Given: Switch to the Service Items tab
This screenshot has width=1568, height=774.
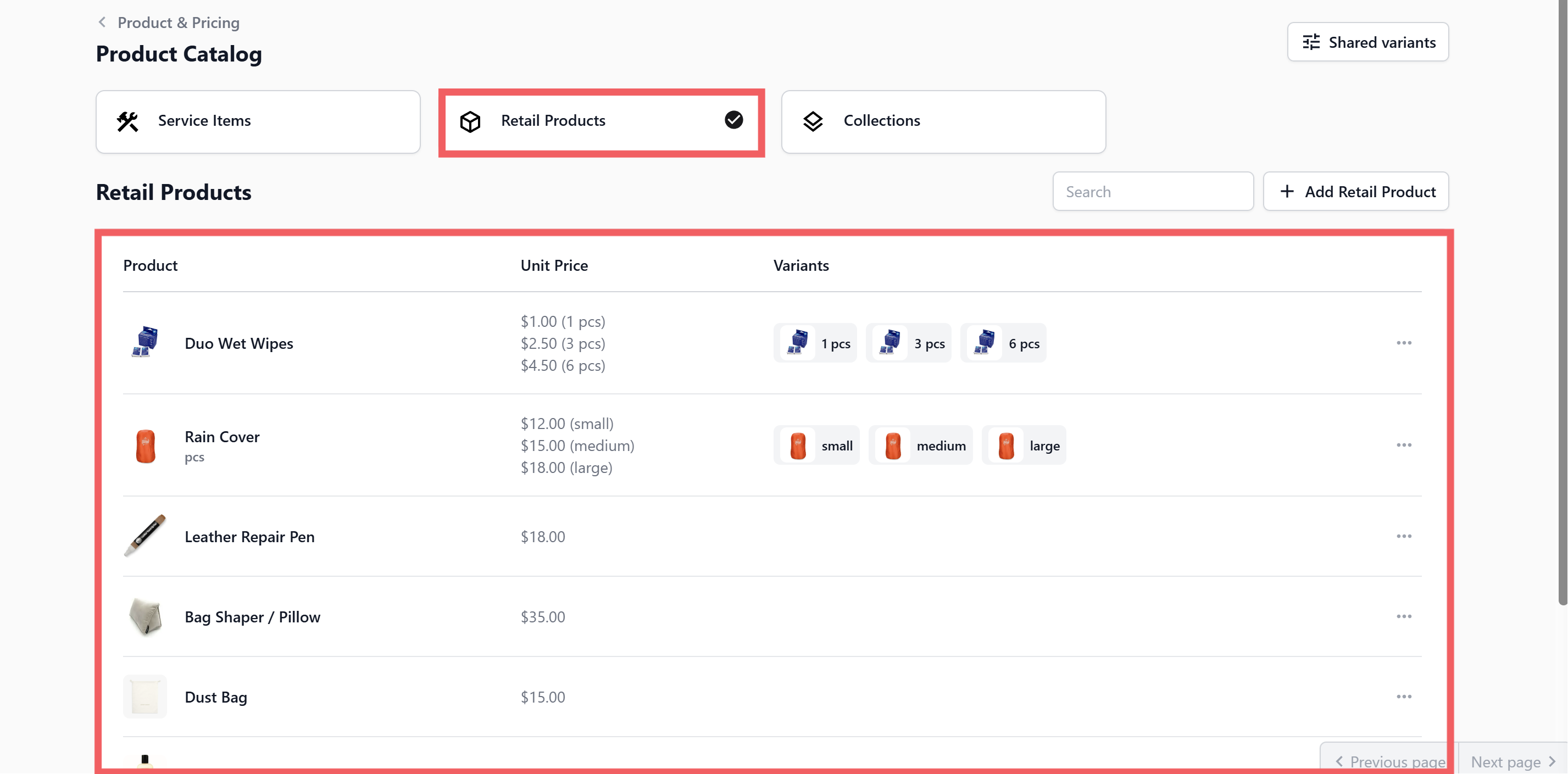Looking at the screenshot, I should point(258,121).
